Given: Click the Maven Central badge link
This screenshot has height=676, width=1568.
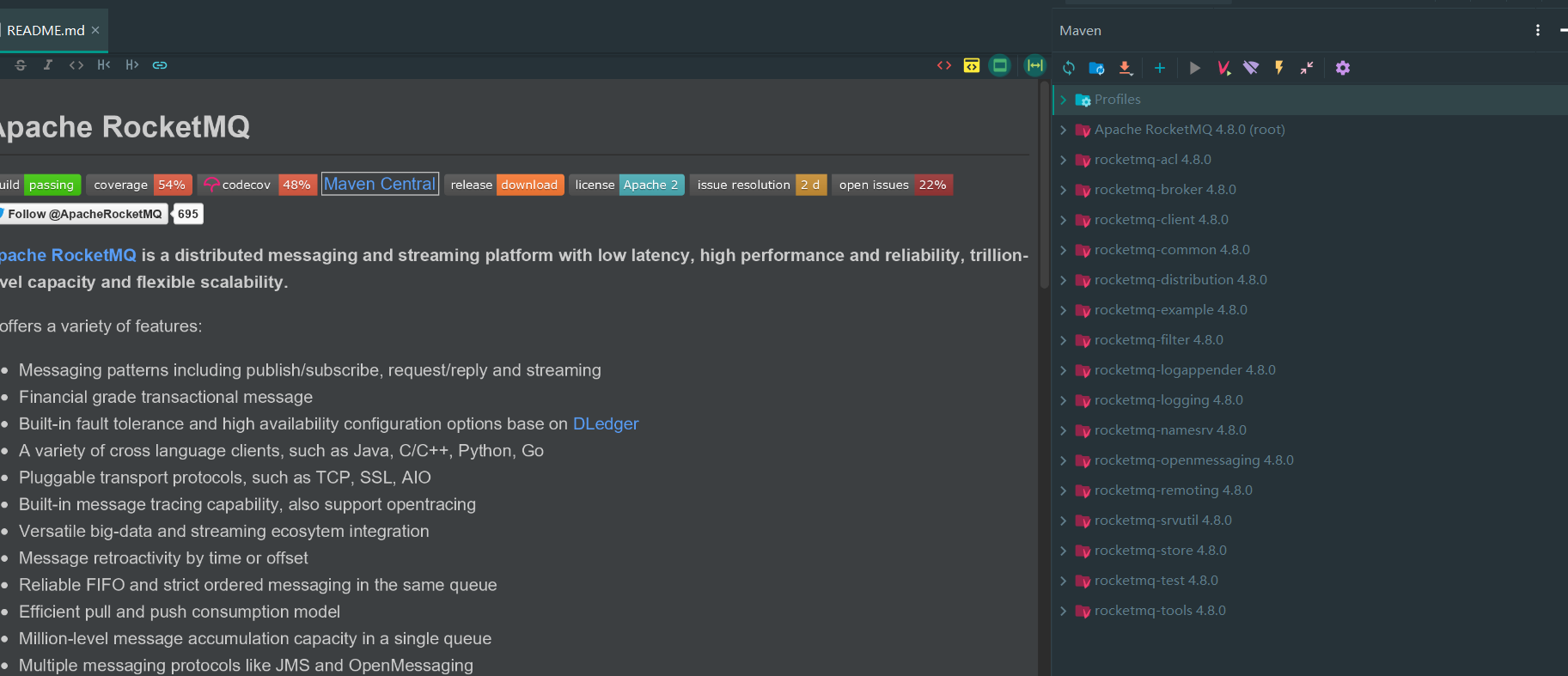Looking at the screenshot, I should 380,184.
